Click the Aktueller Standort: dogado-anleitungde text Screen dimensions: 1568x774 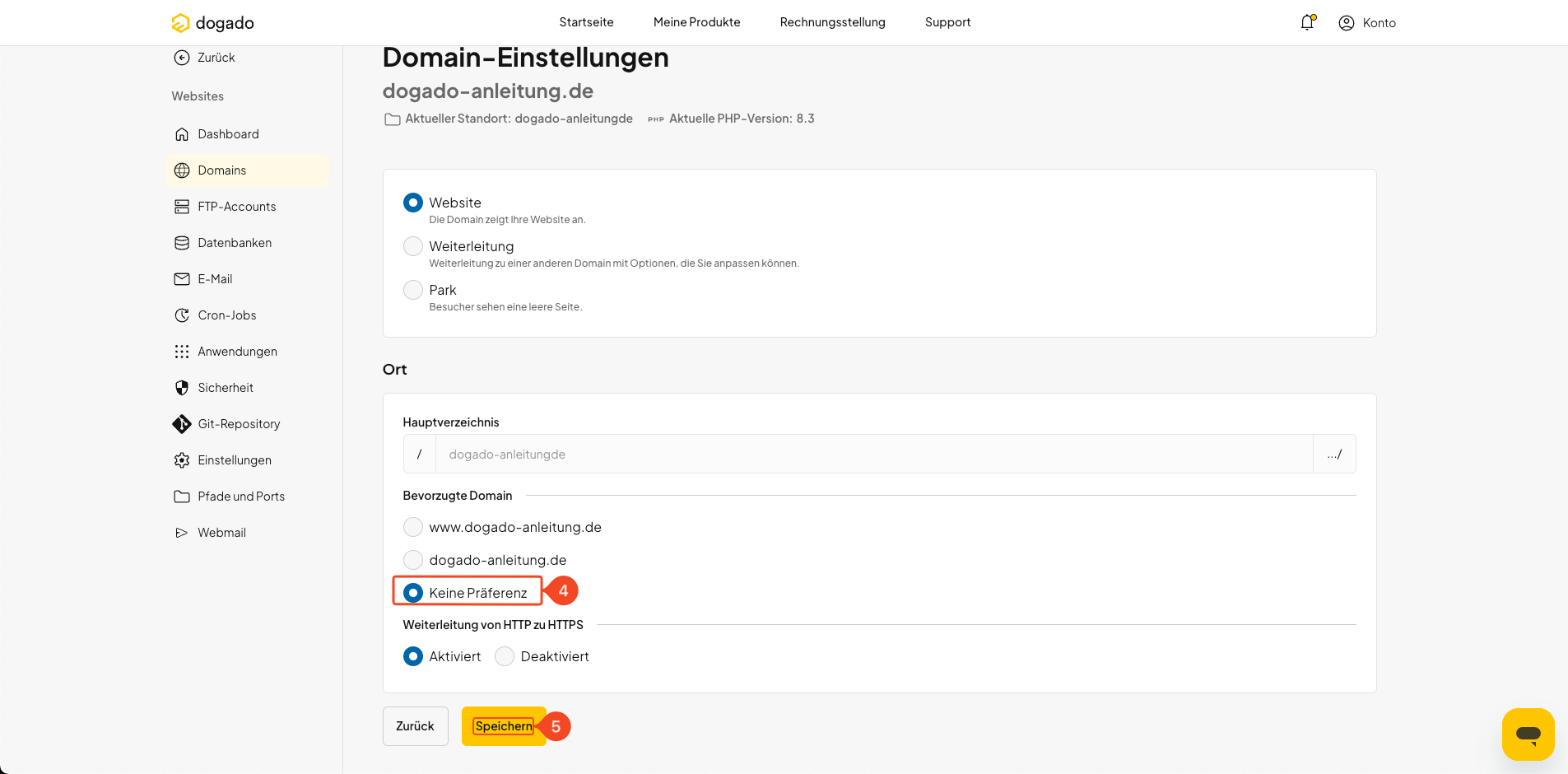pyautogui.click(x=519, y=119)
